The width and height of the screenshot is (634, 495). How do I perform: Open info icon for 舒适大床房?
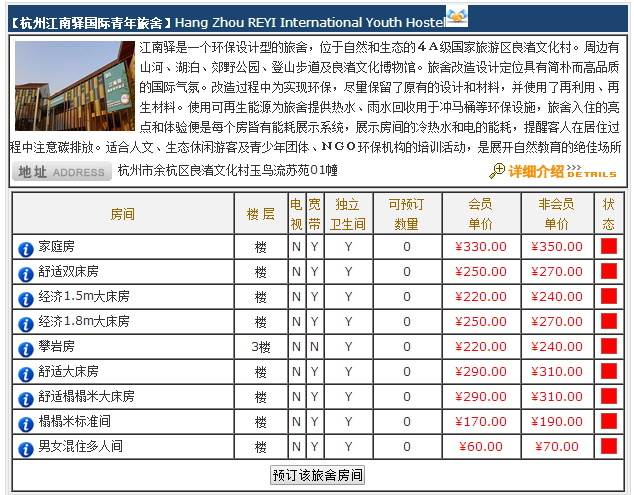pyautogui.click(x=25, y=375)
